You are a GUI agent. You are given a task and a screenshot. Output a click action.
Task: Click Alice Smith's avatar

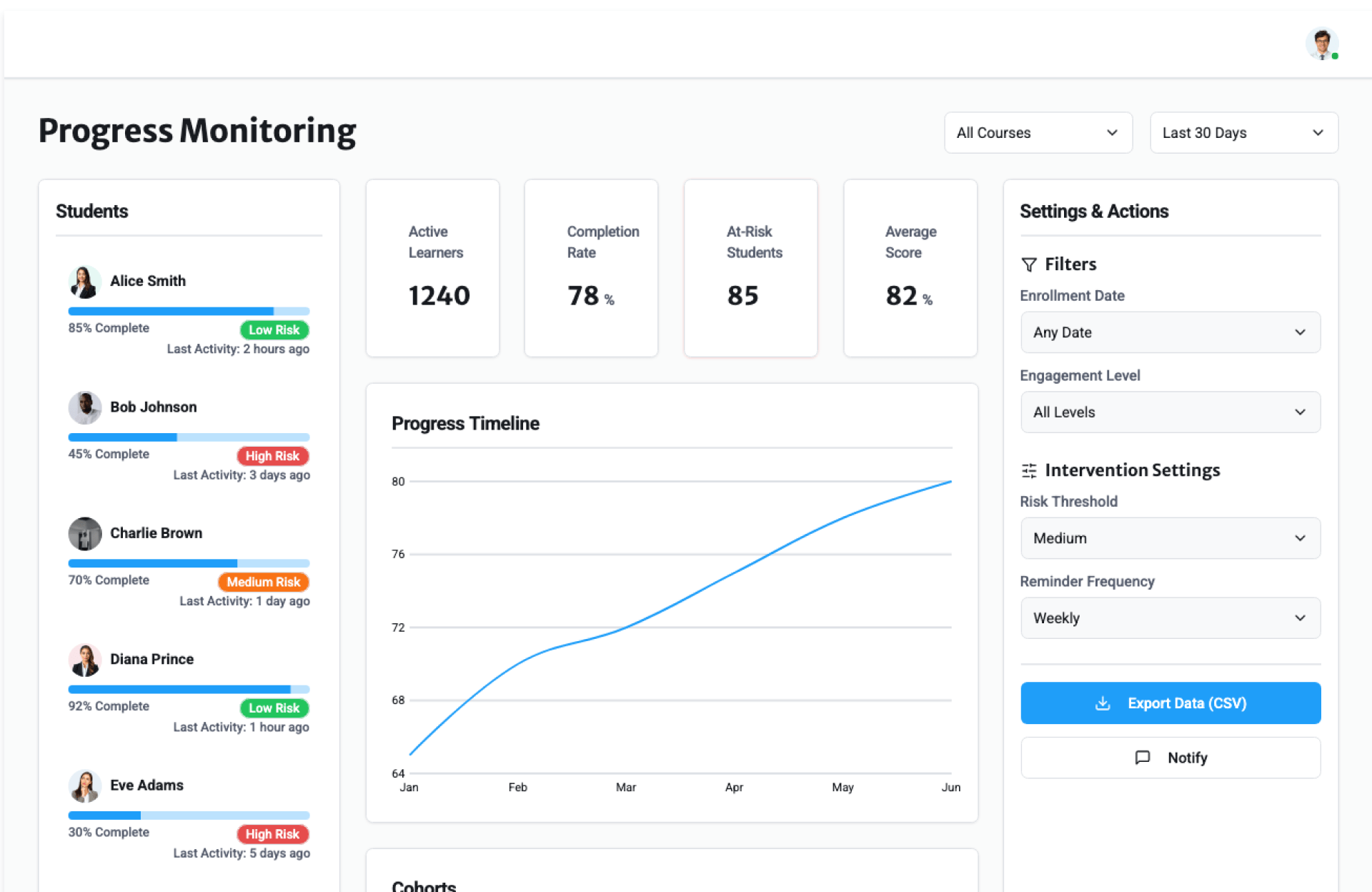pyautogui.click(x=85, y=282)
